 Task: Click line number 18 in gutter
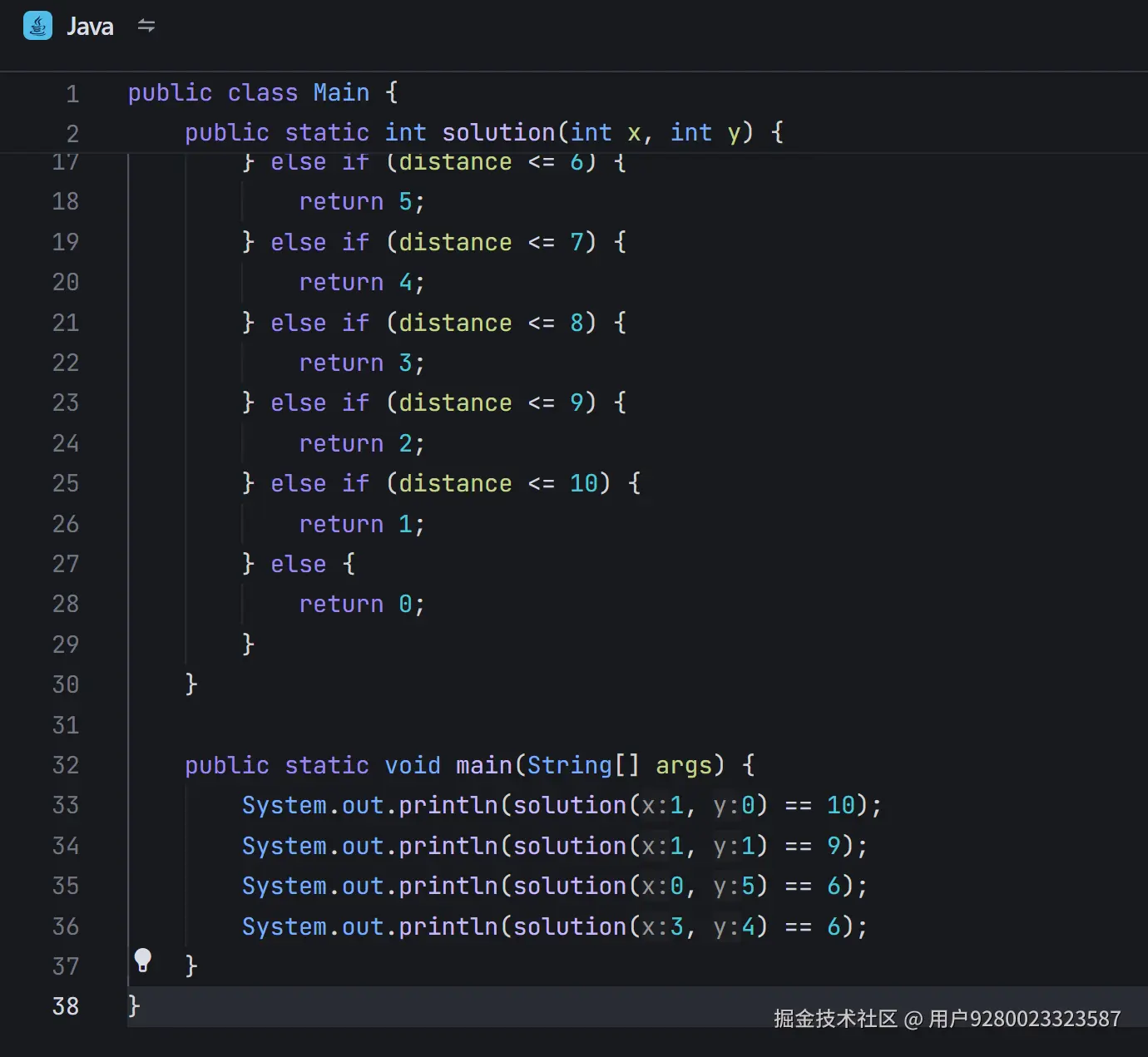tap(66, 201)
